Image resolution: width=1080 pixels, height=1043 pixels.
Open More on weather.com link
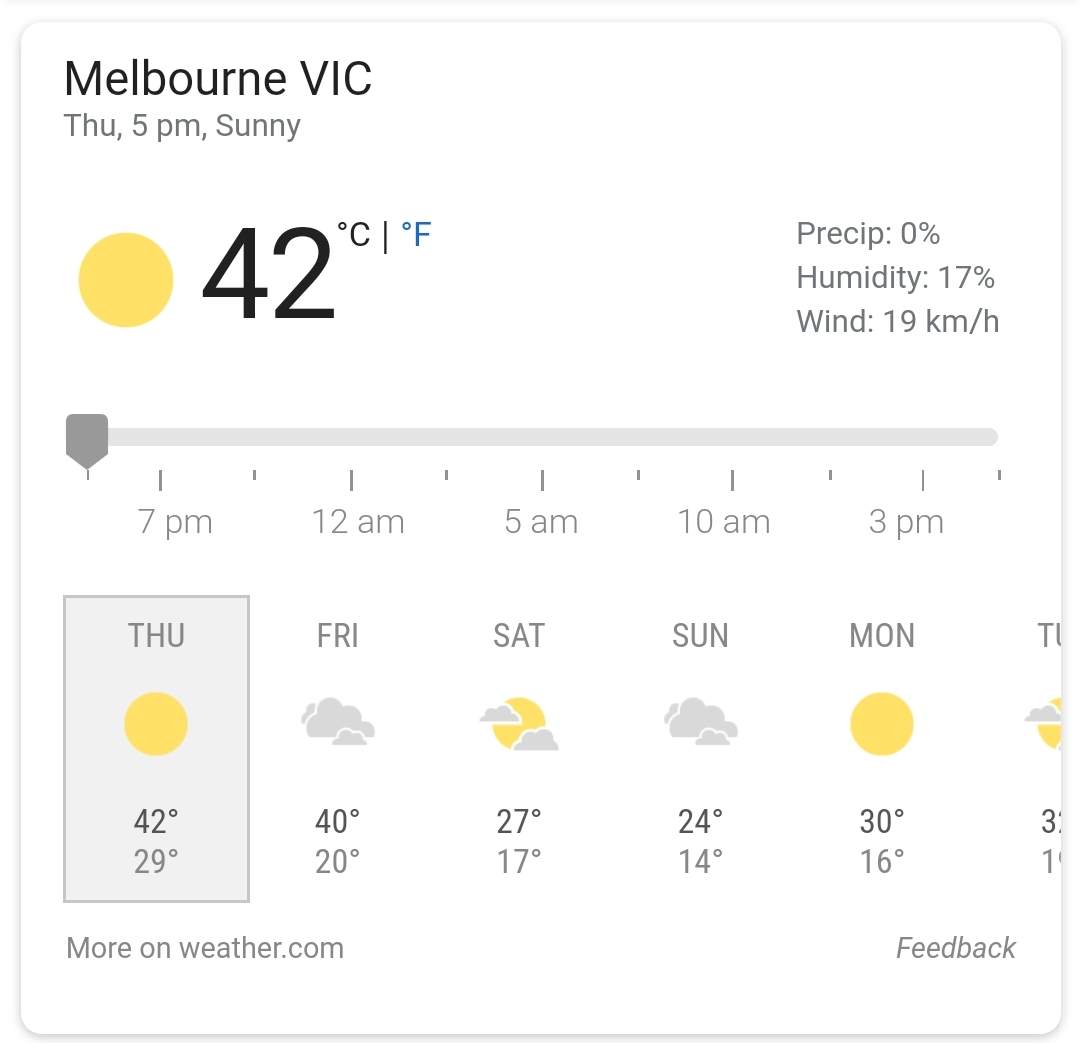pyautogui.click(x=205, y=948)
